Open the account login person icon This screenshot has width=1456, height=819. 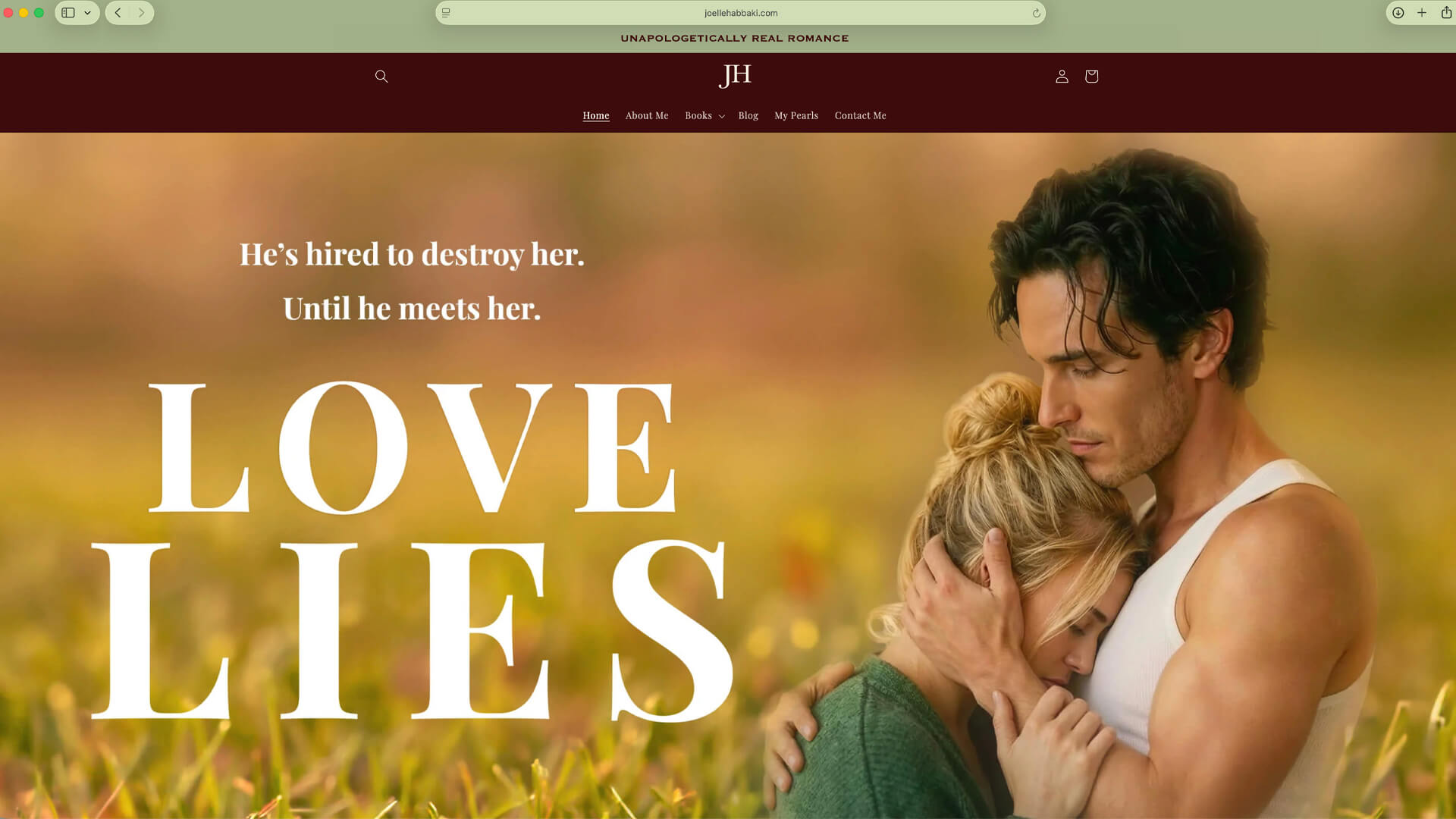coord(1062,76)
